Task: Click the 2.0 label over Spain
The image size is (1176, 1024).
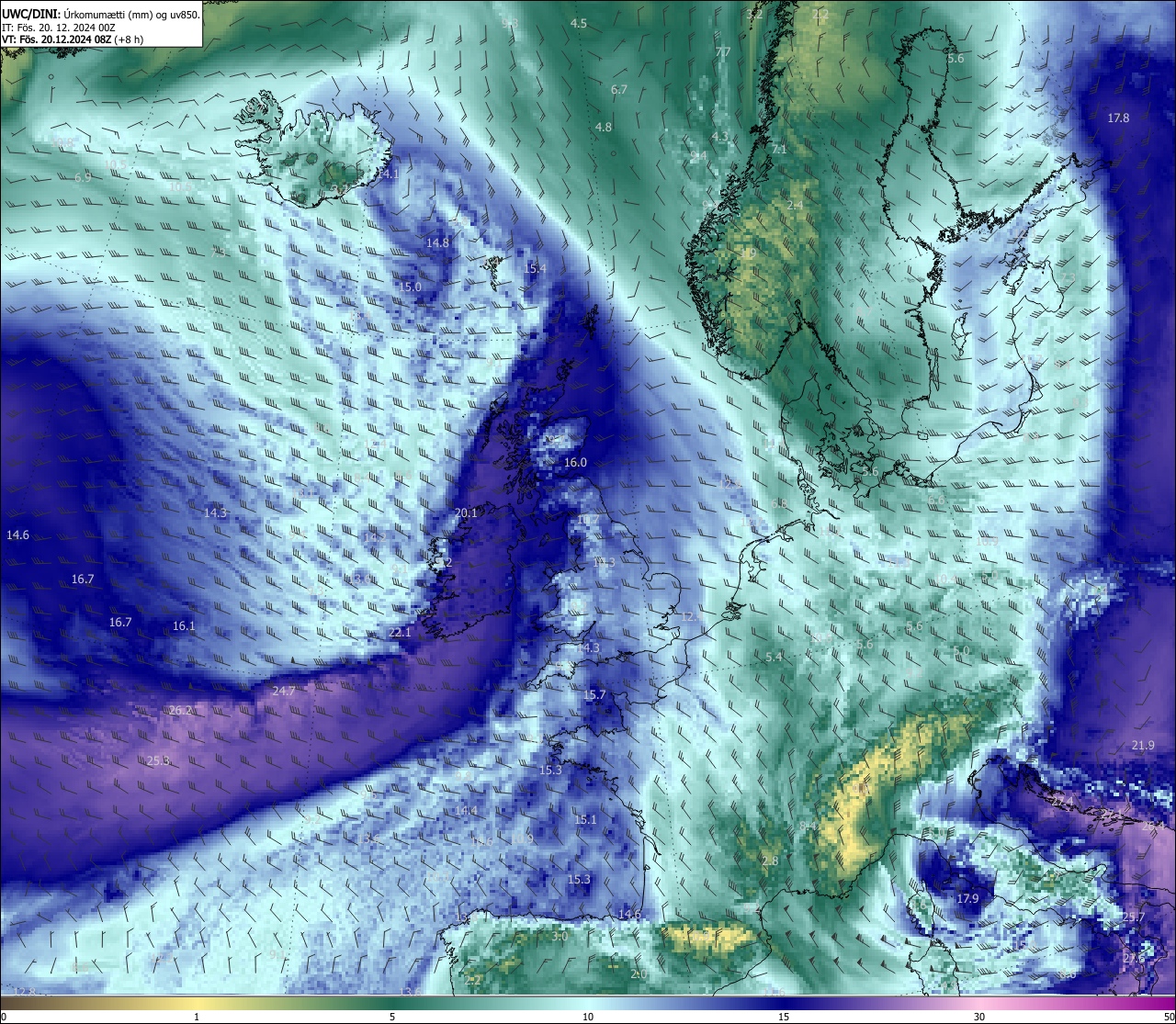Action: (x=639, y=973)
